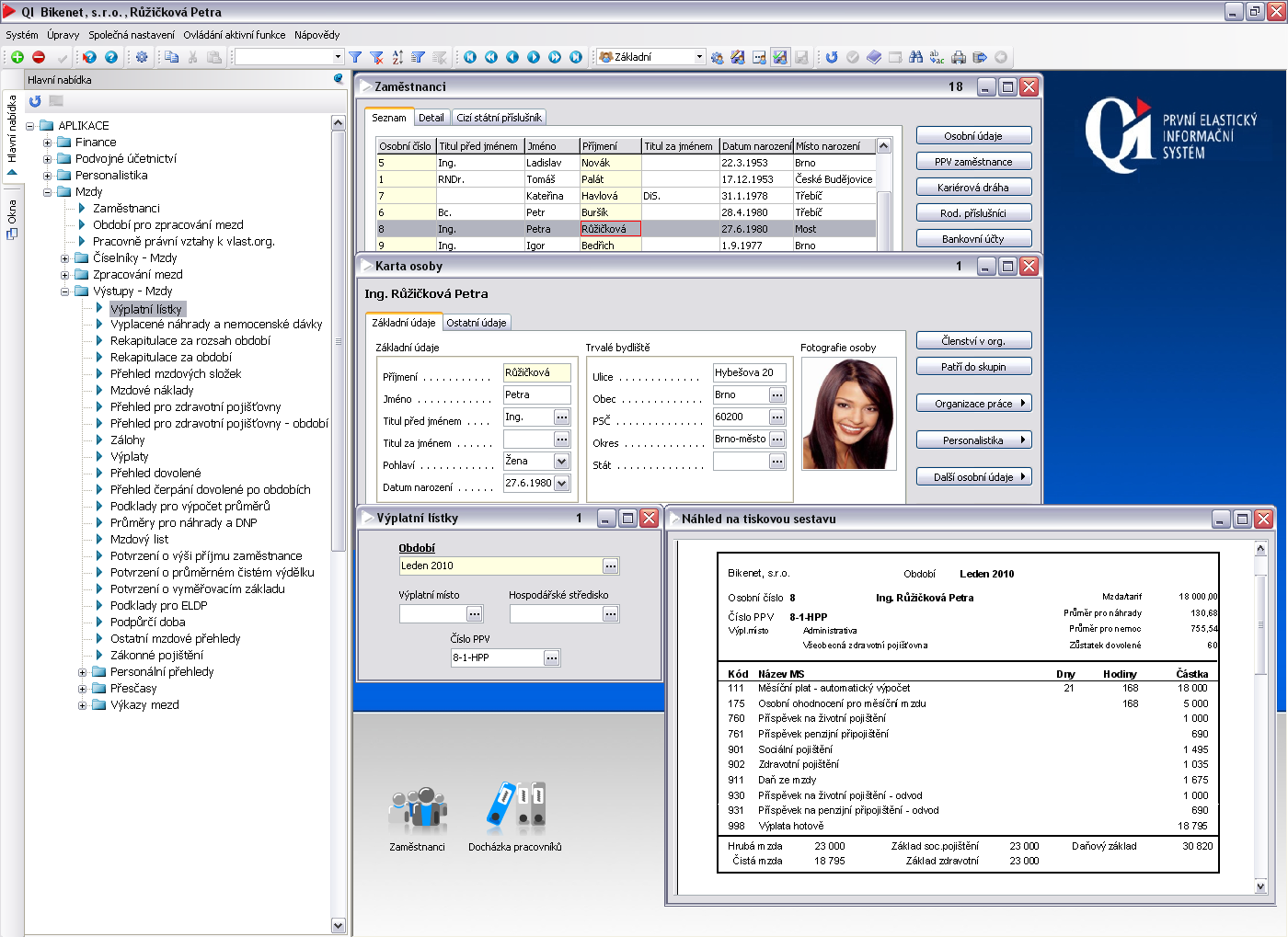Viewport: 1288px width, 937px height.
Task: Open the Pohlaví dropdown showing Žena
Action: [x=561, y=461]
